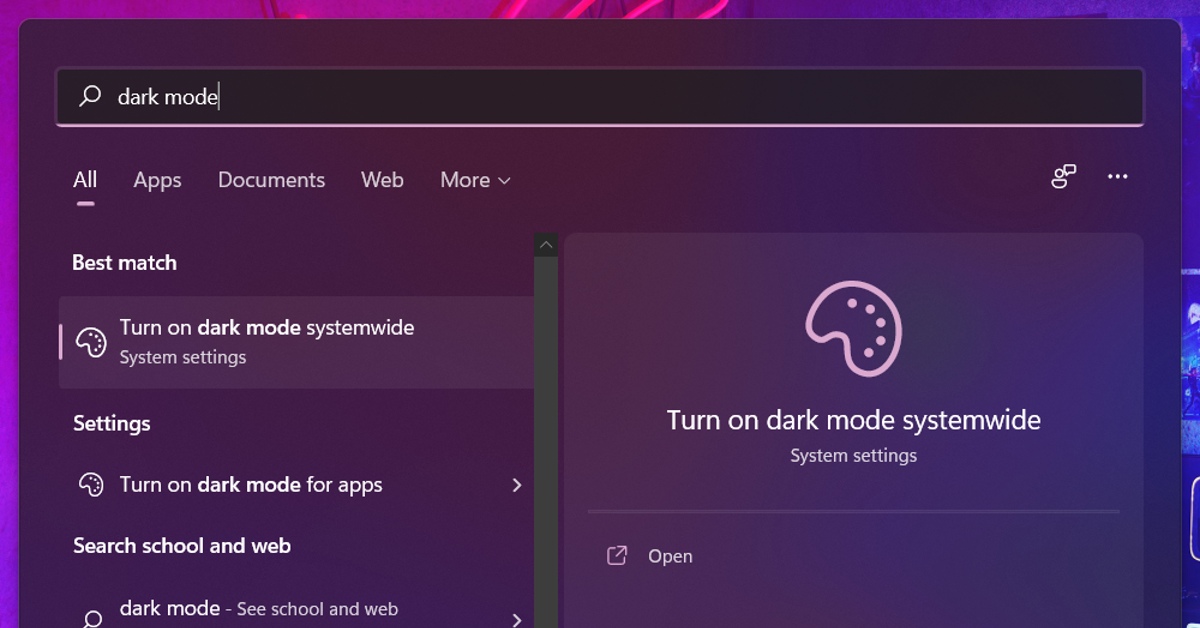
Task: Click the search magnifier icon in the search box
Action: (89, 96)
